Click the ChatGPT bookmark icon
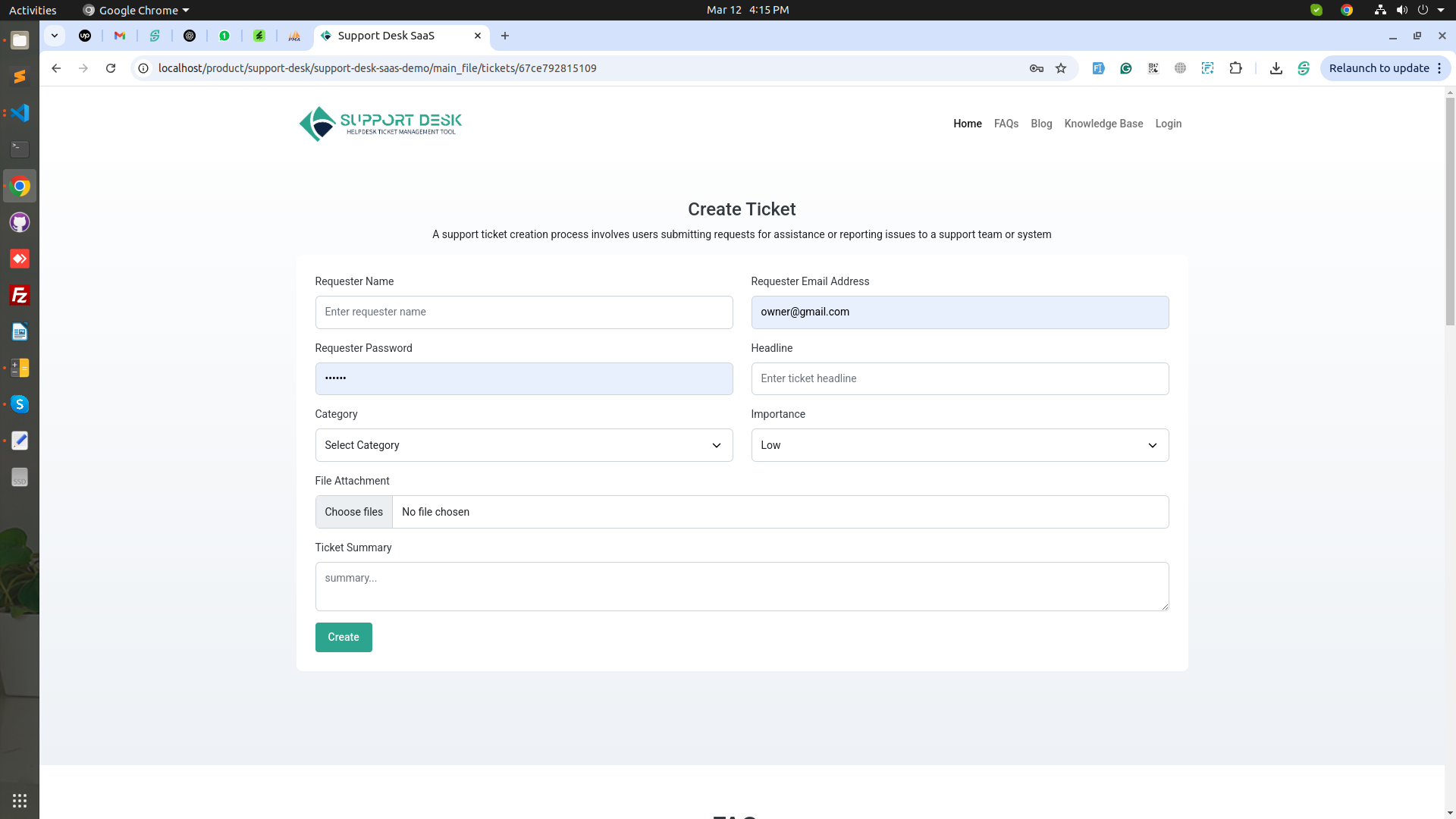 coord(190,36)
